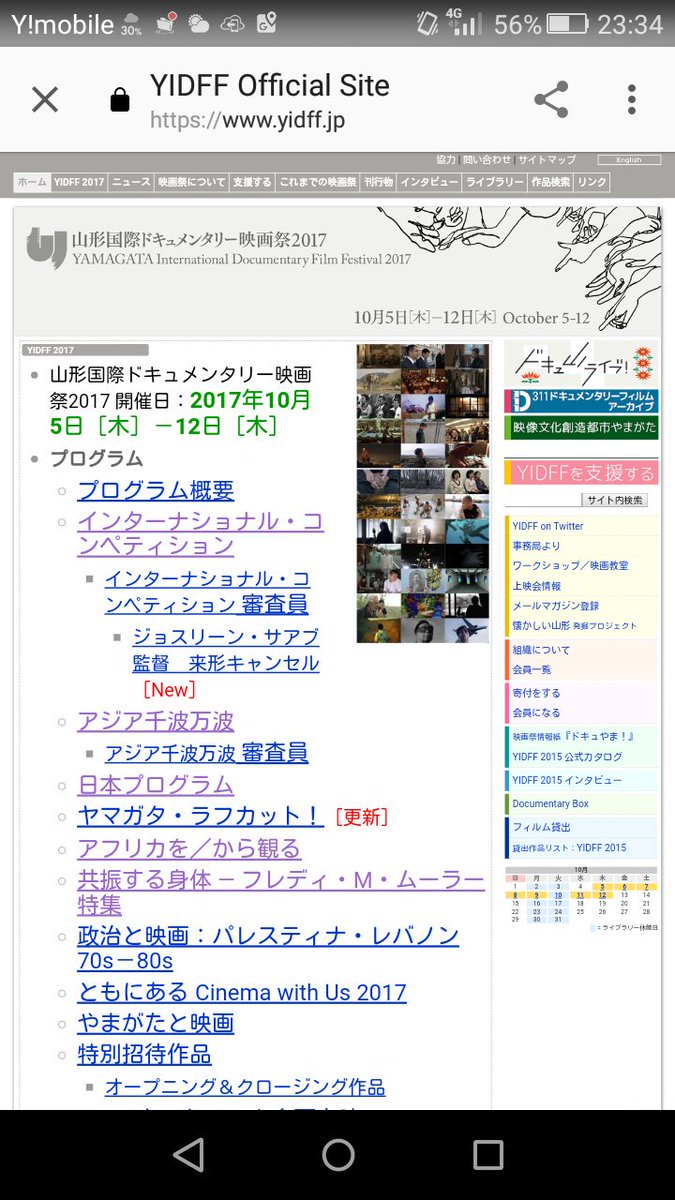Tap the map location notification icon
This screenshot has height=1200, width=675.
(265, 22)
